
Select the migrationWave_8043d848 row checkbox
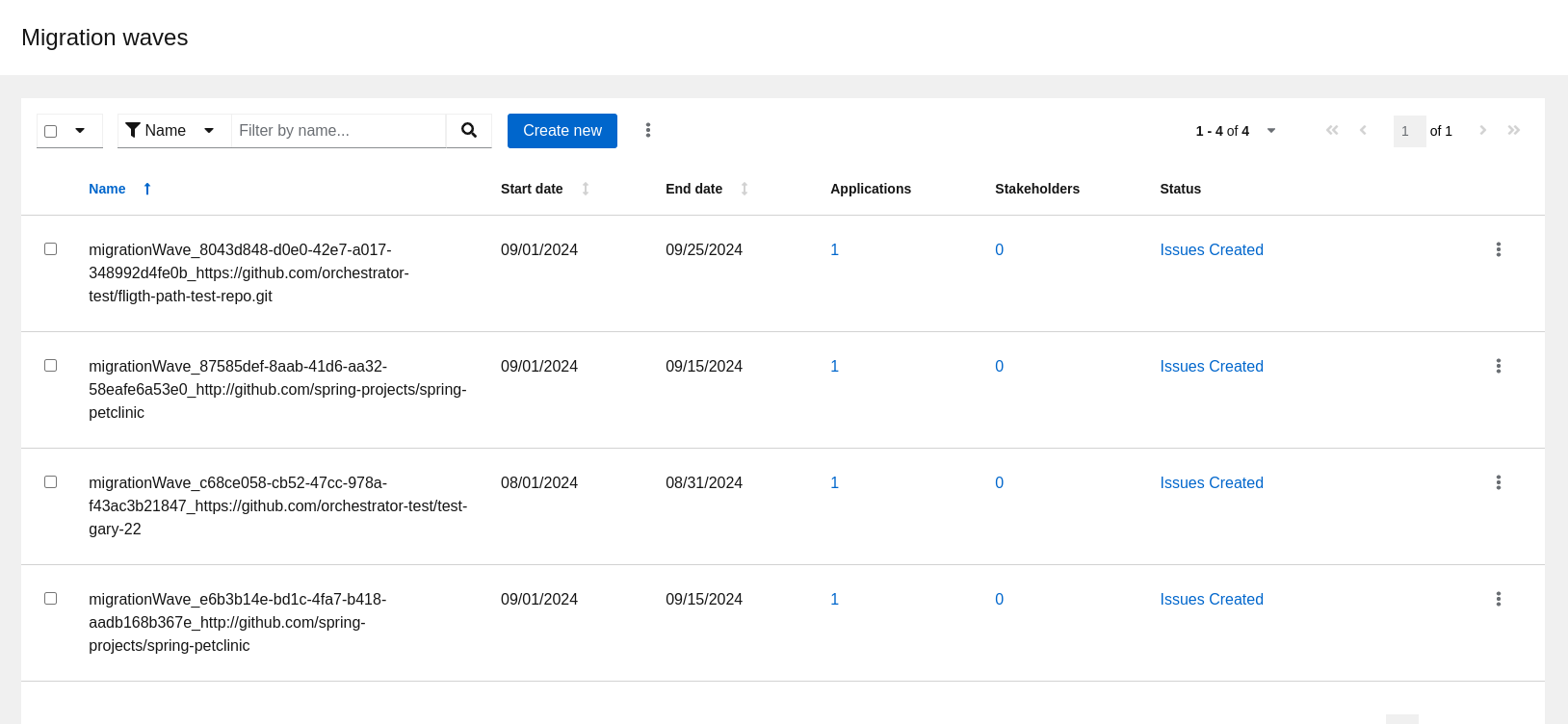pos(51,249)
